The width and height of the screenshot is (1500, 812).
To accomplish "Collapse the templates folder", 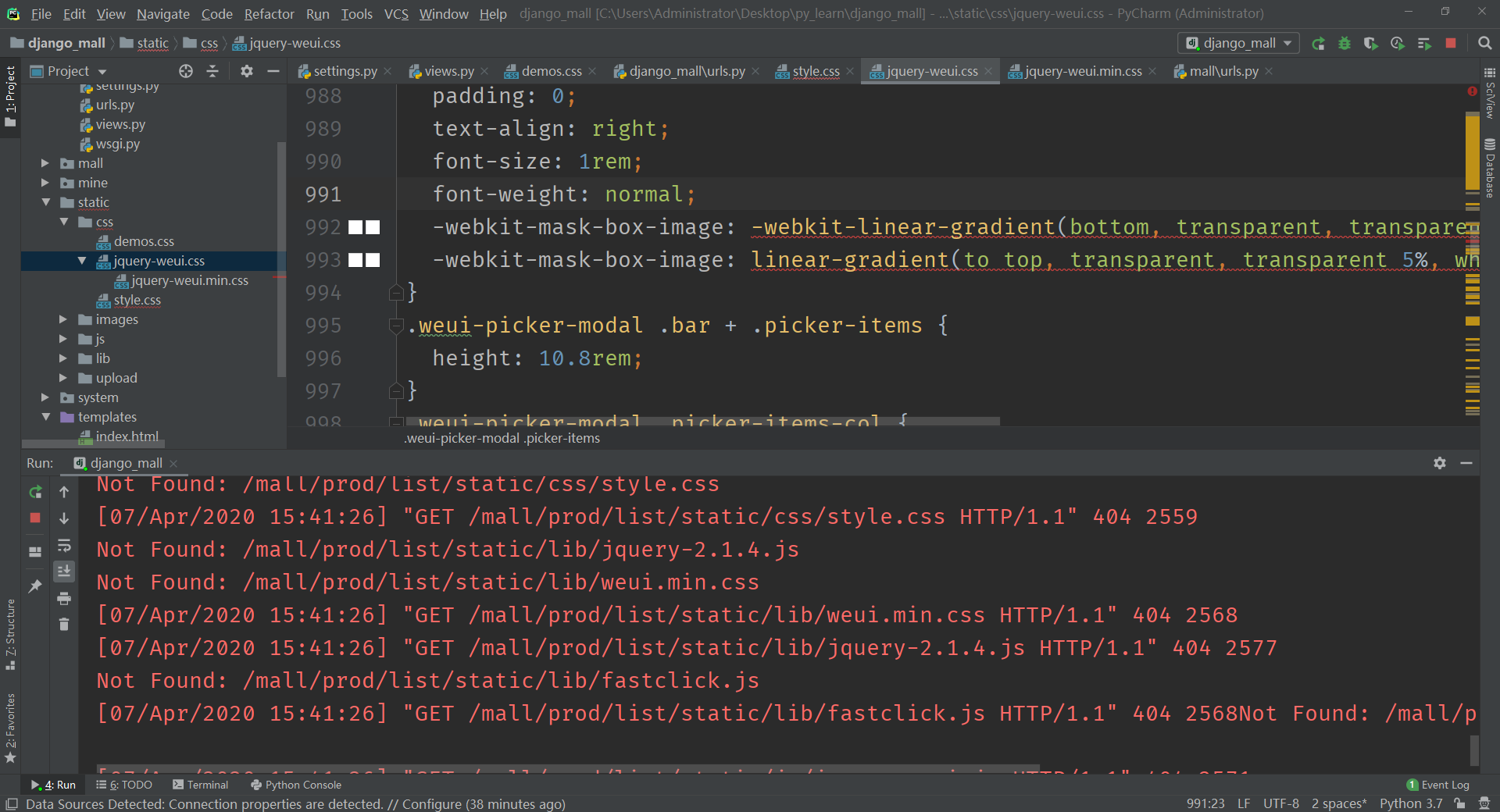I will (45, 417).
